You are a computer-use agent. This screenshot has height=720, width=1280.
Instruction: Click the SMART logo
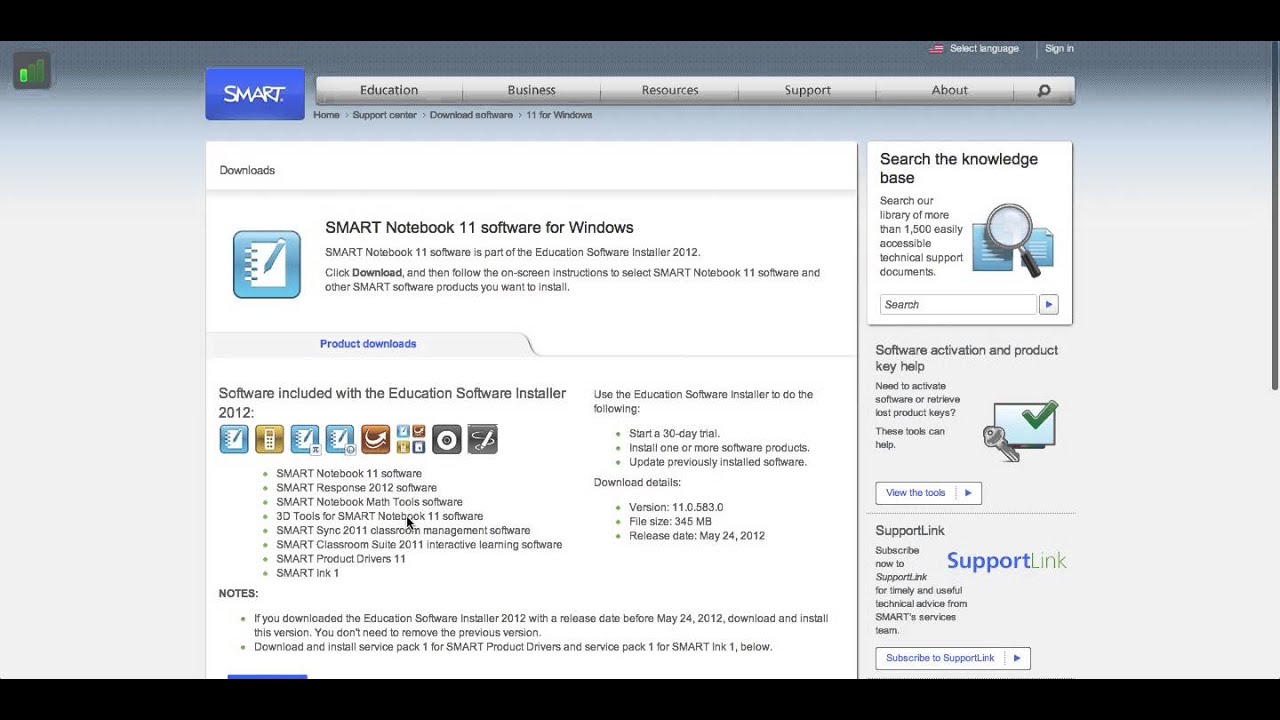(255, 94)
